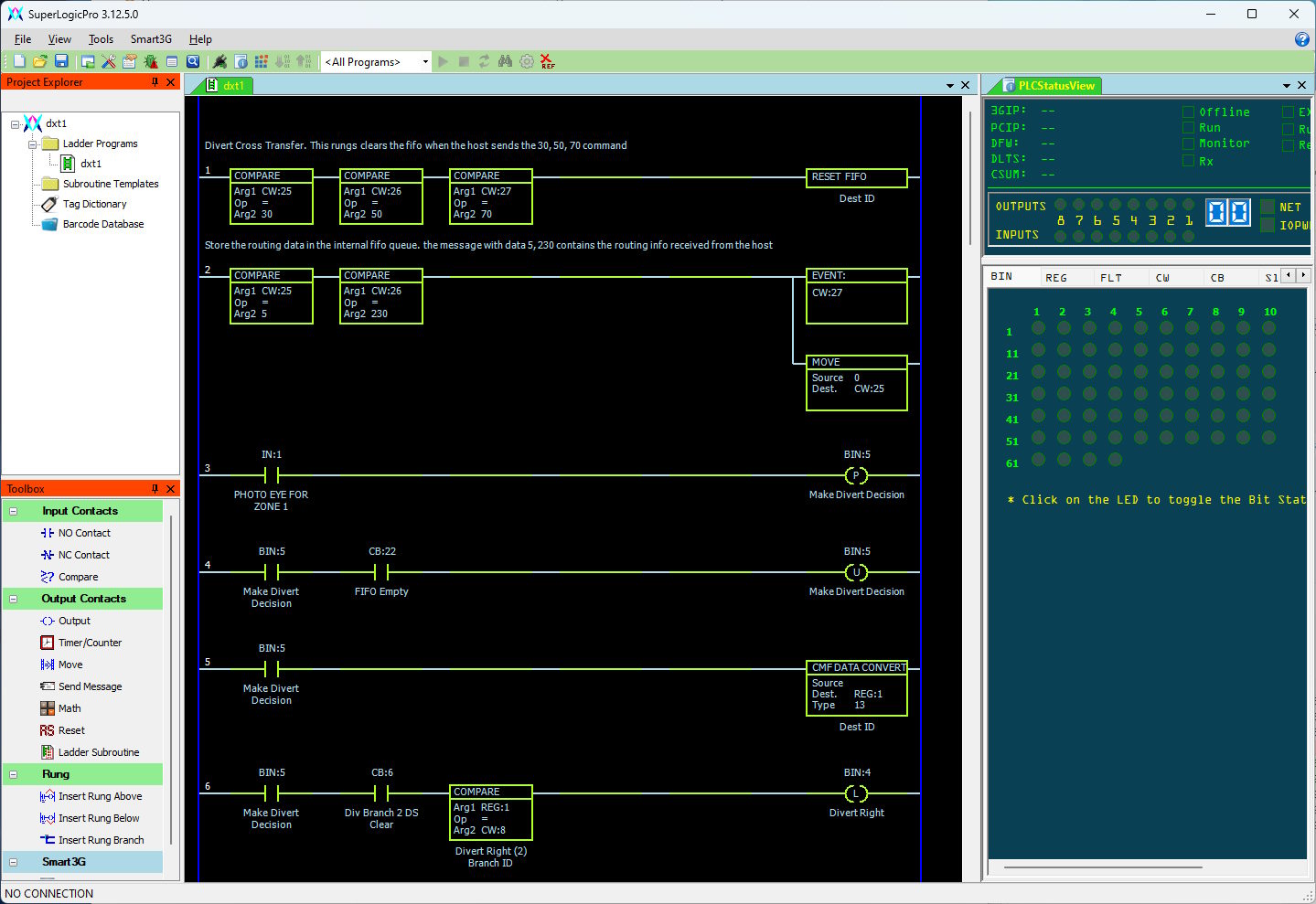Toggle the Offline checkbox in PLCStatusView

click(x=1188, y=112)
